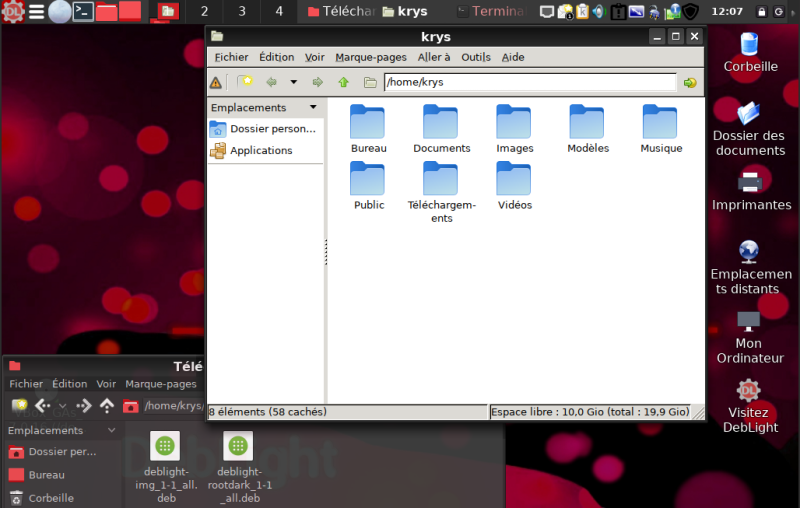Open the Corbeille desktop icon
The width and height of the screenshot is (800, 508).
click(750, 46)
